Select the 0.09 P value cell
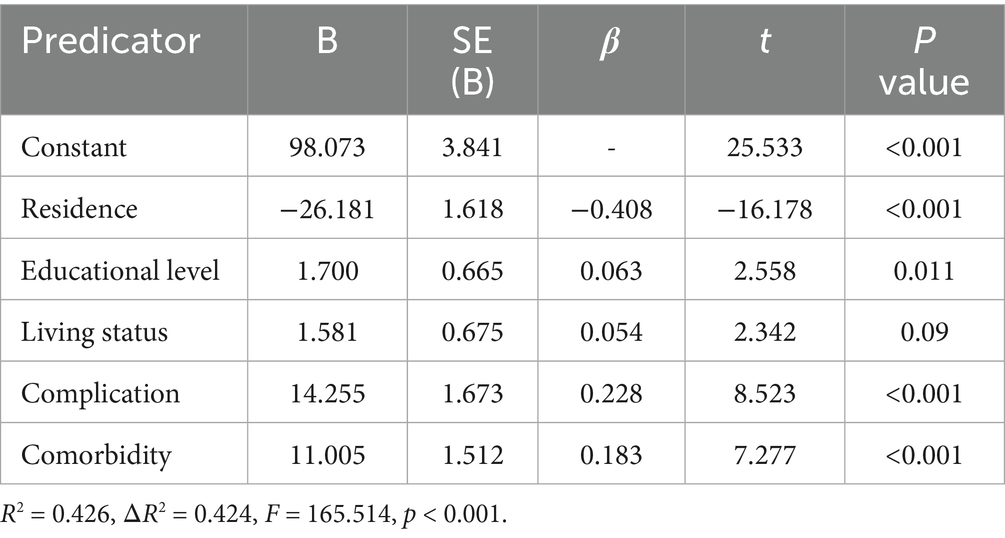 point(924,331)
